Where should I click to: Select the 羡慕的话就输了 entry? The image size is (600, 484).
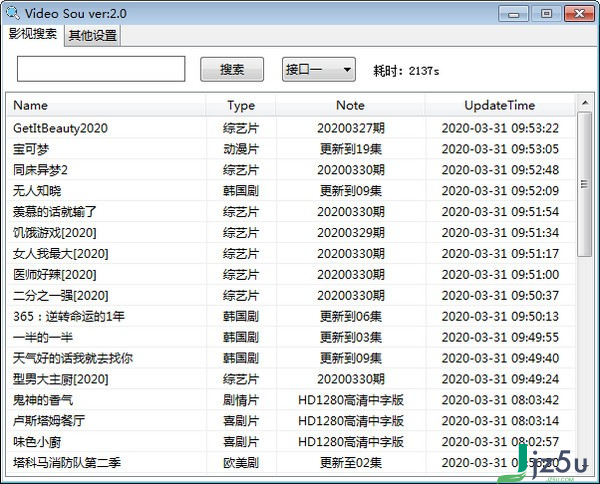click(291, 212)
